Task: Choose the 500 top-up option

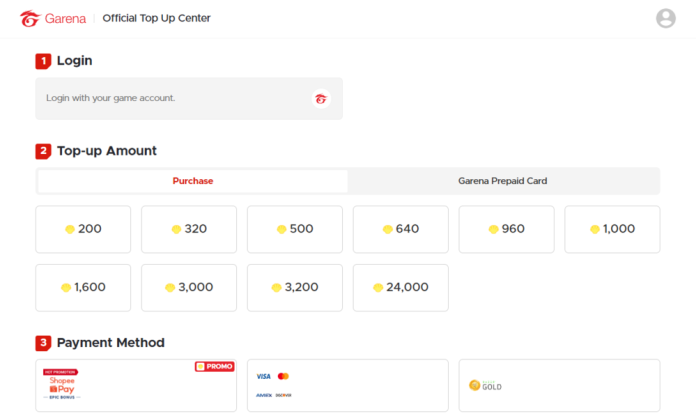Action: coord(295,229)
